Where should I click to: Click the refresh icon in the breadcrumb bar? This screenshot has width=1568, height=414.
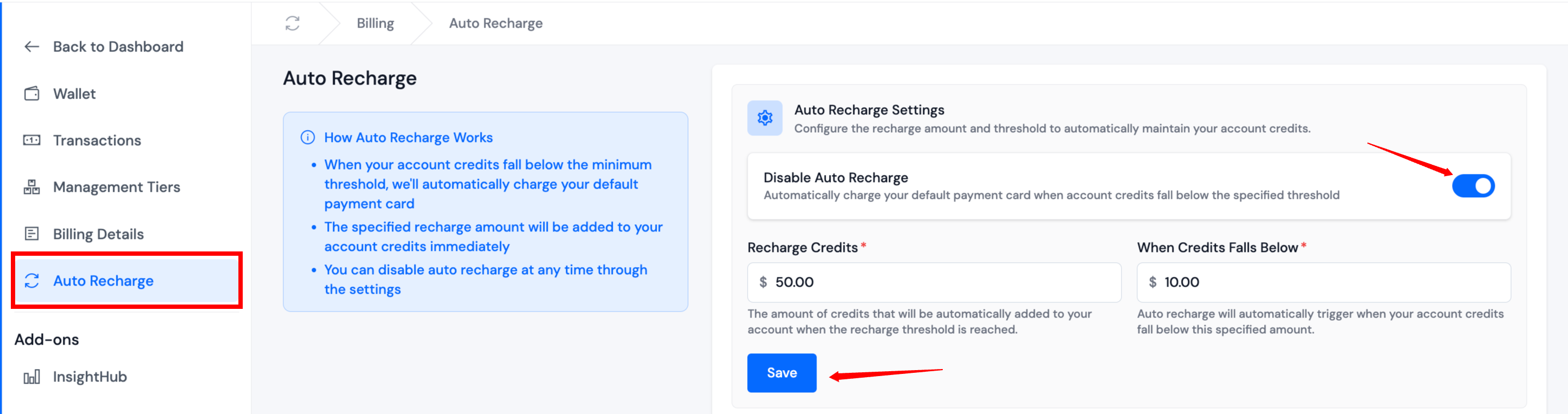pos(291,23)
